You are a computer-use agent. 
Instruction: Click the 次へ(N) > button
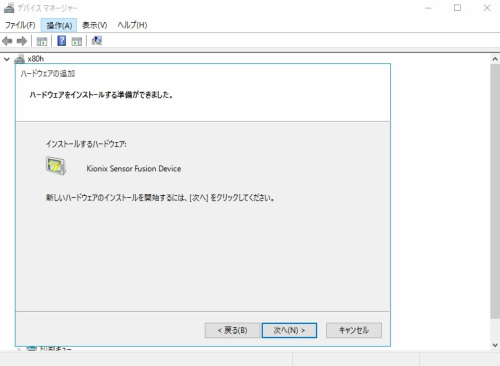[x=289, y=330]
